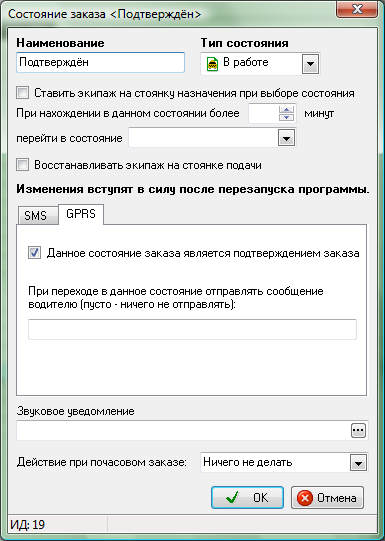
Task: Click the Звуковое уведомление label
Action: point(75,411)
